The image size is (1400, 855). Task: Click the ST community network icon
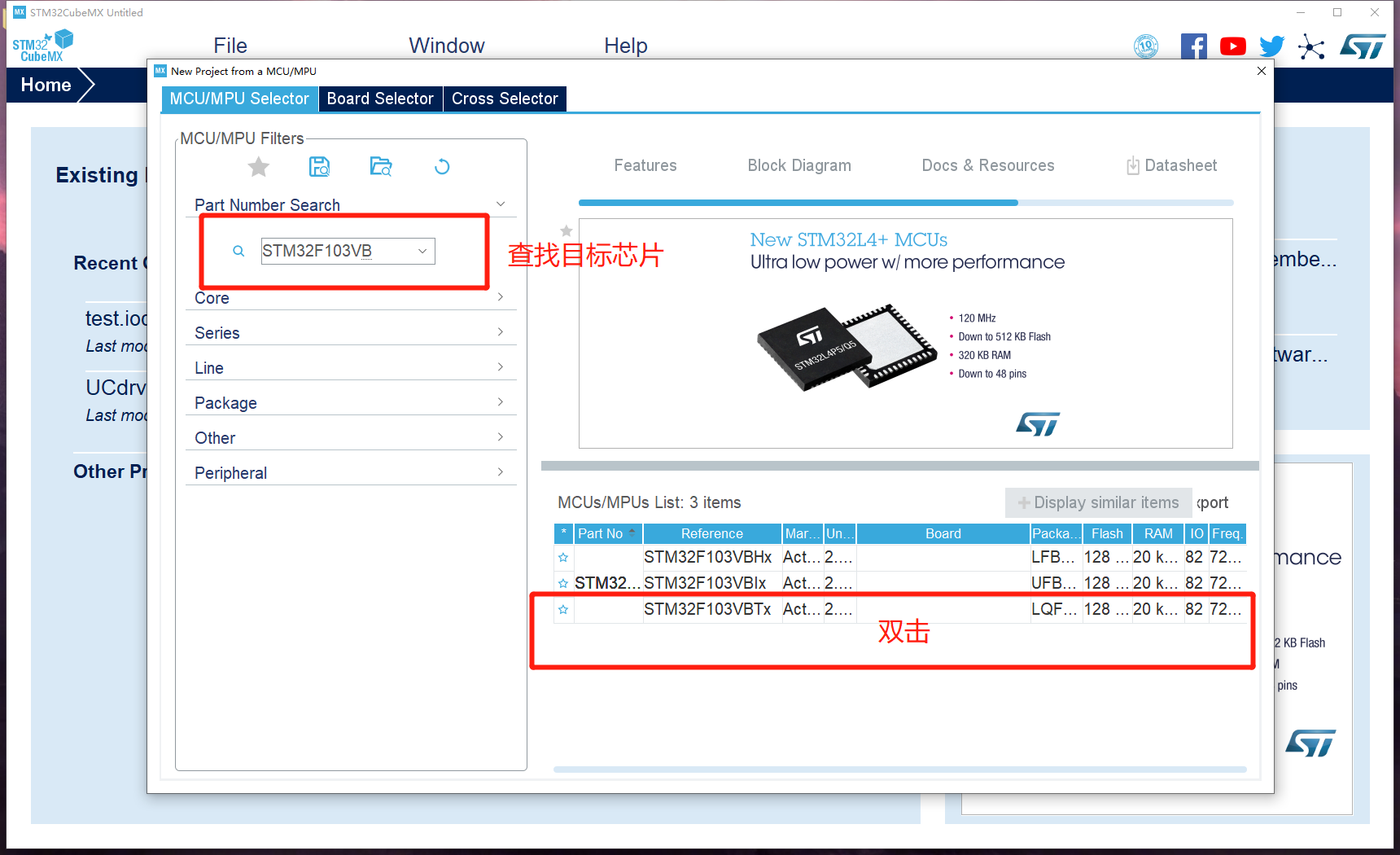click(x=1311, y=46)
